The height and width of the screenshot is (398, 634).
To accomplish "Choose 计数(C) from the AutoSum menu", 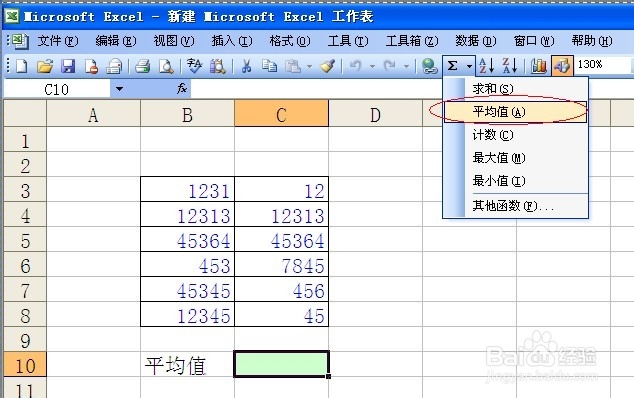I will pos(516,135).
